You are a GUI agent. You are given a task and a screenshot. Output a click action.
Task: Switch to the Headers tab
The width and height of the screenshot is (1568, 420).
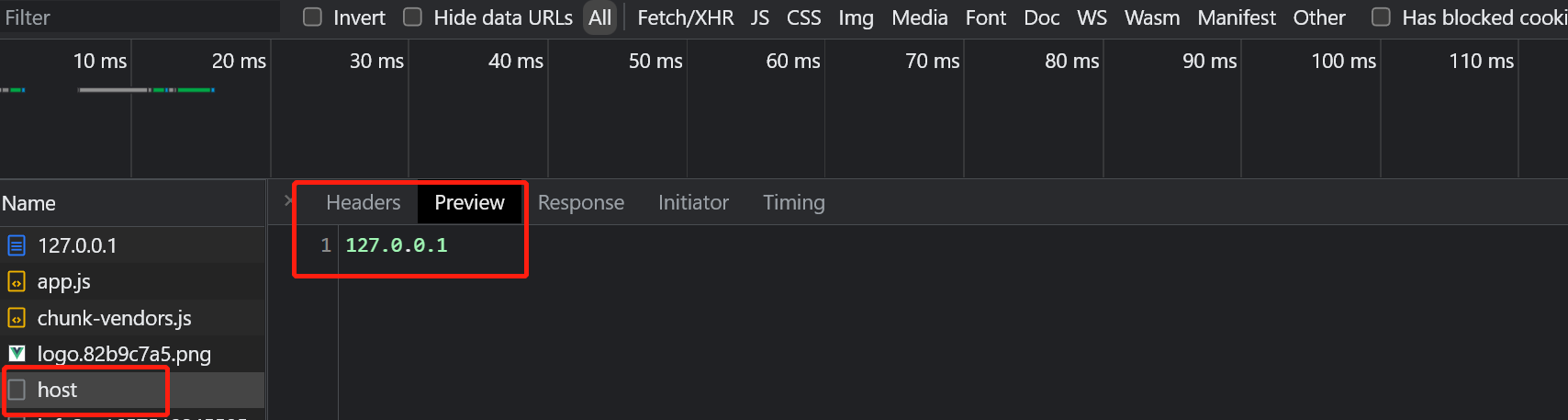(364, 202)
